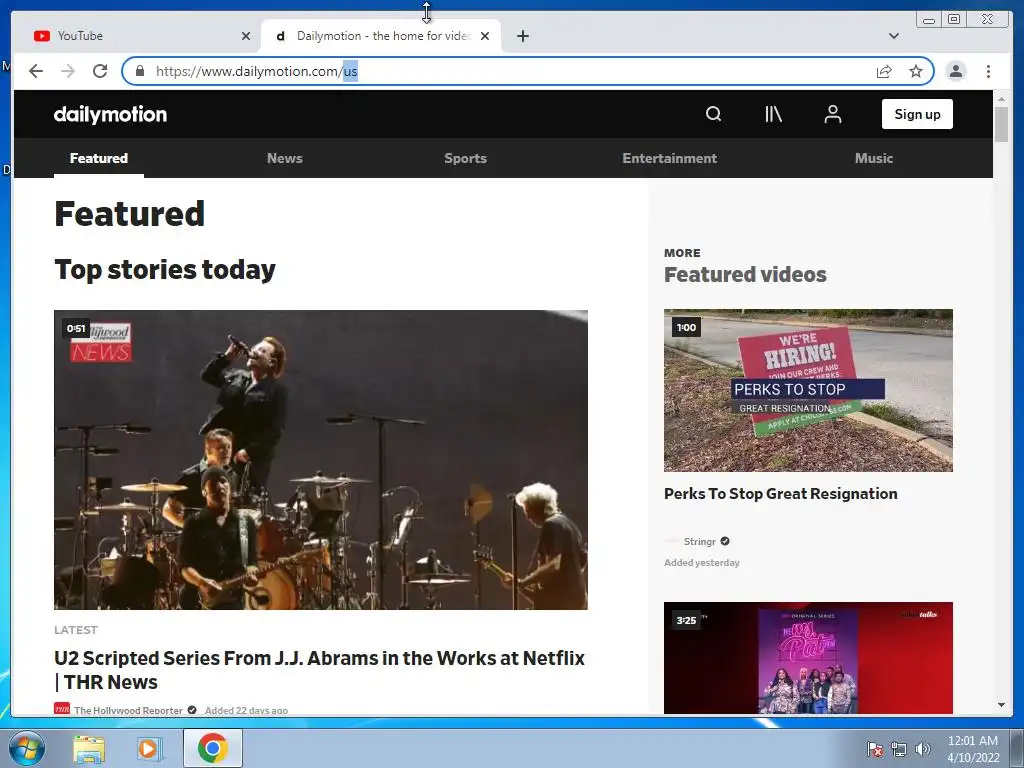Screen dimensions: 1024x768
Task: Click the Featured videos sidebar heading
Action: 745,274
